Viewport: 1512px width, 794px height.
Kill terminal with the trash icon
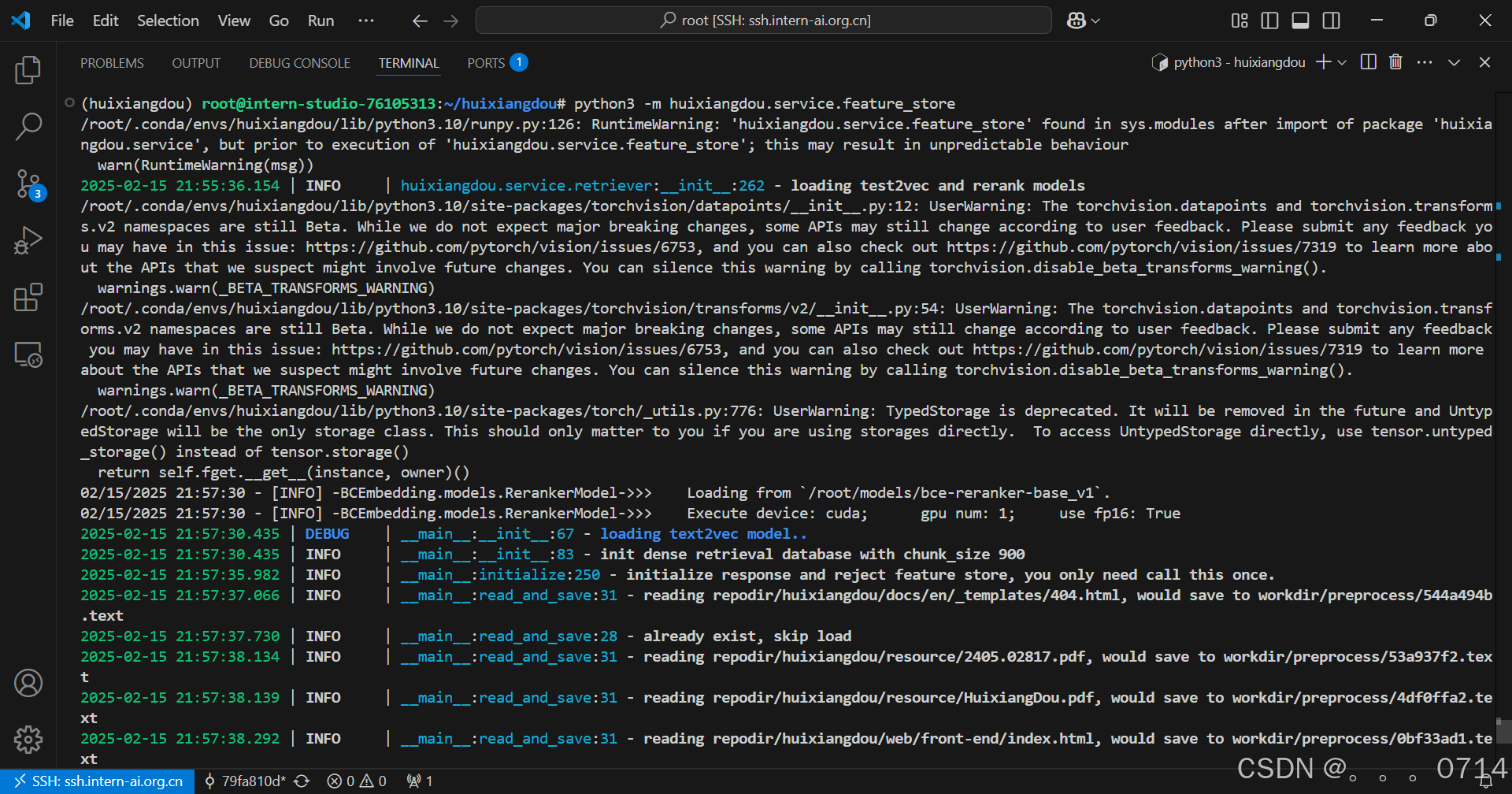tap(1395, 62)
